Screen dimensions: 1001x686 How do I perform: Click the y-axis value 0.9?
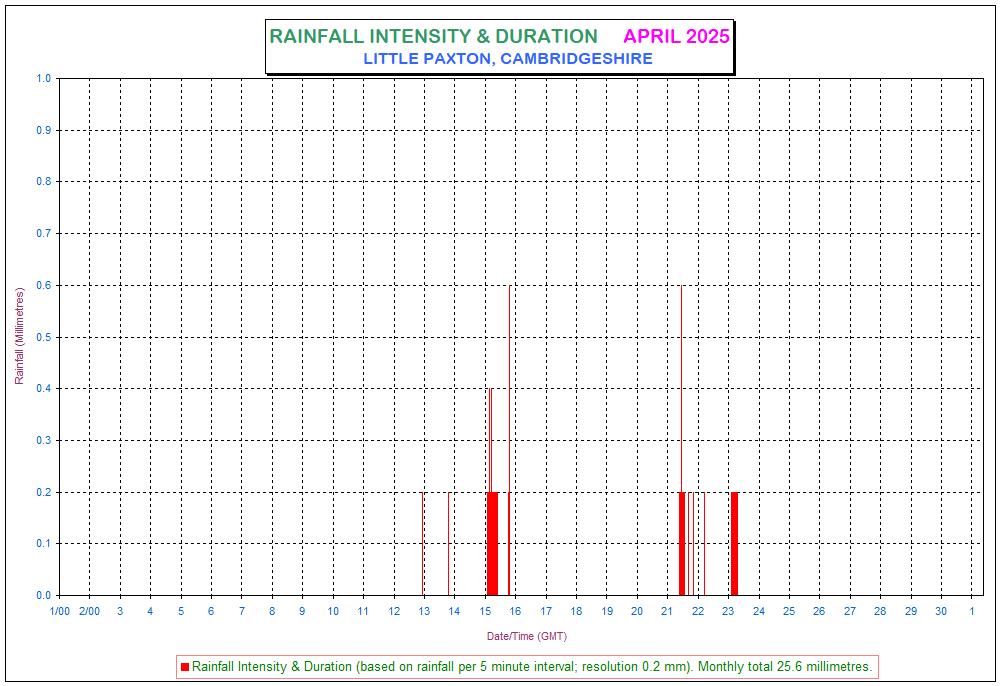pyautogui.click(x=43, y=130)
